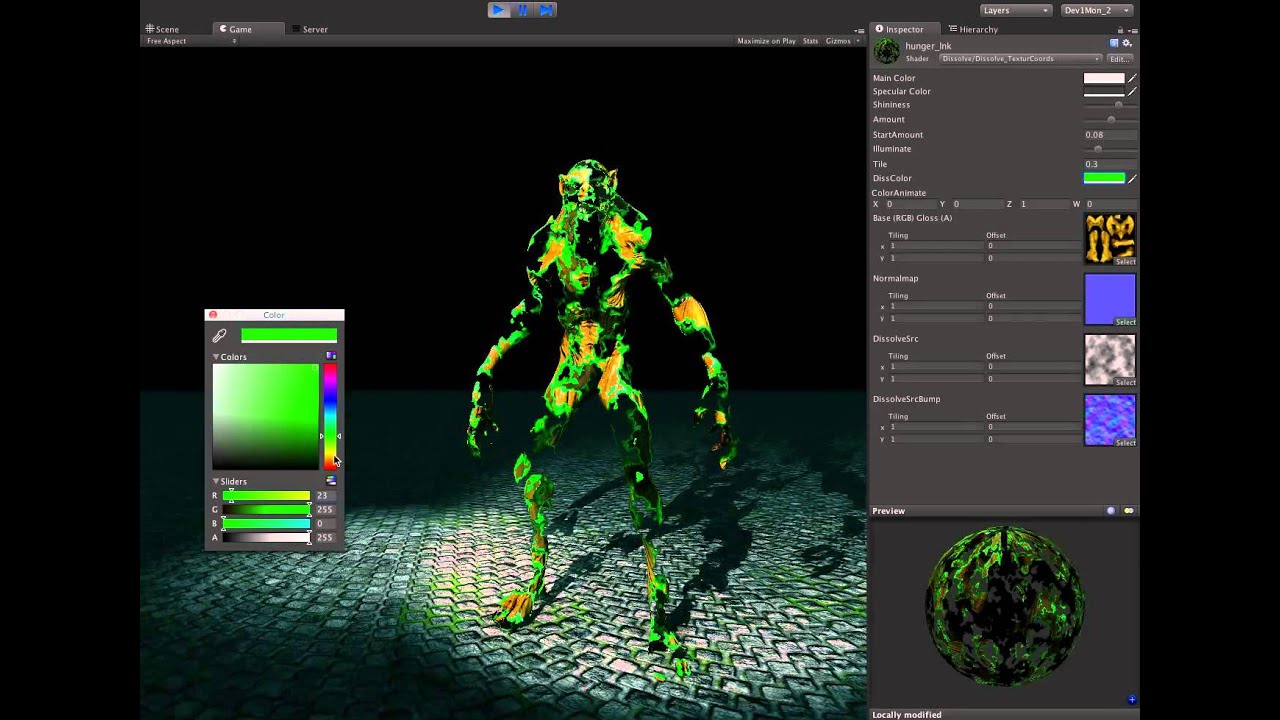Toggle the Maximize on Play option
The image size is (1280, 720).
(766, 41)
